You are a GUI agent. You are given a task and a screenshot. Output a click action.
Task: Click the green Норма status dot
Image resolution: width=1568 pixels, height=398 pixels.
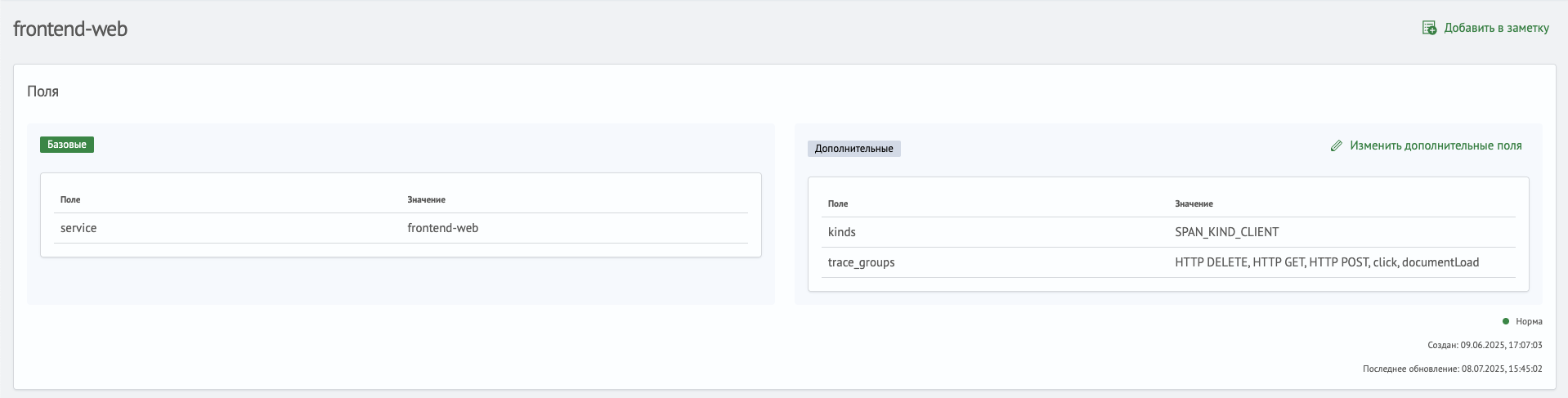pos(1506,321)
